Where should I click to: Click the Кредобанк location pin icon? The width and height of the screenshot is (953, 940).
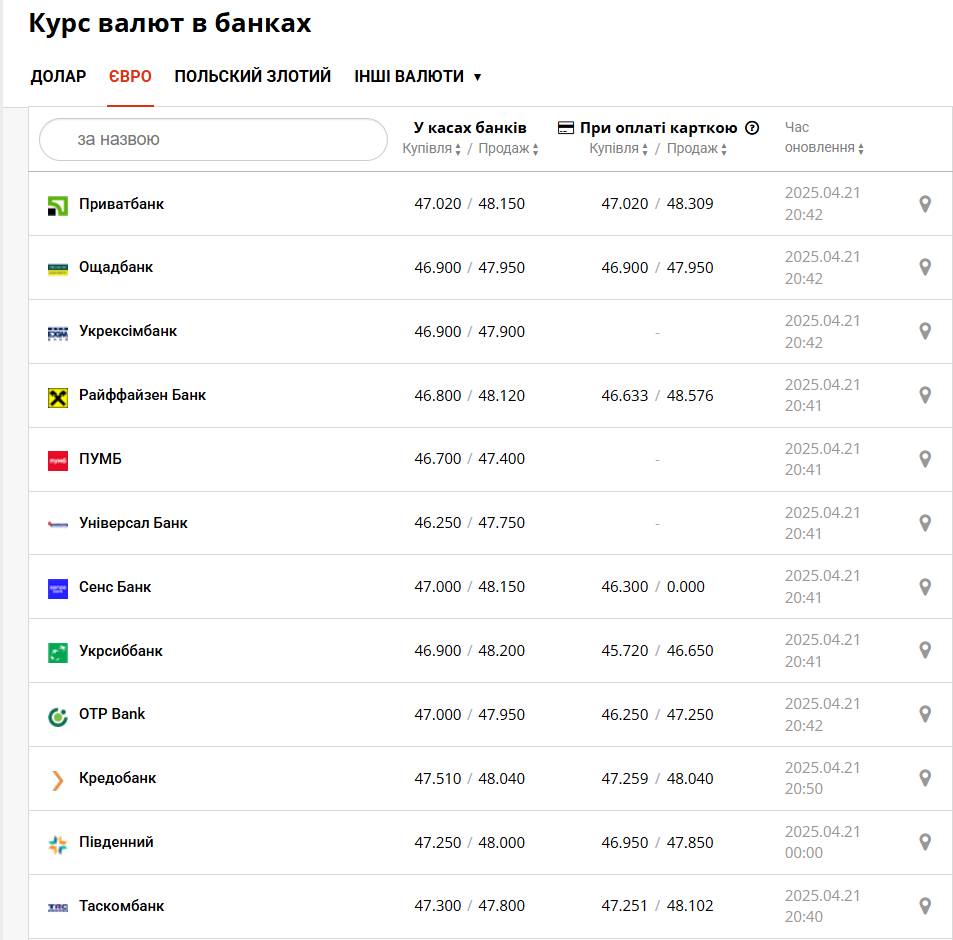[x=925, y=778]
